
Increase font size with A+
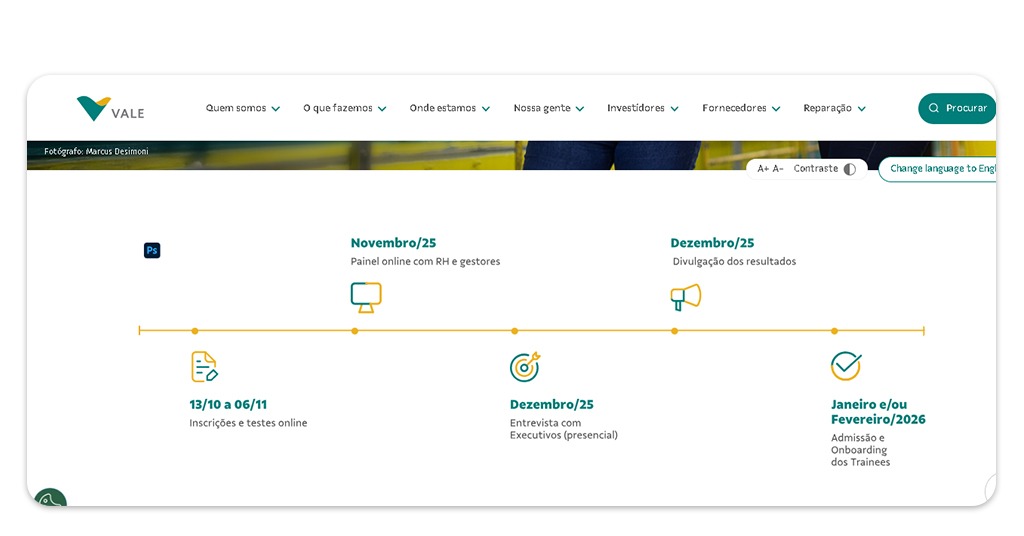coord(763,169)
